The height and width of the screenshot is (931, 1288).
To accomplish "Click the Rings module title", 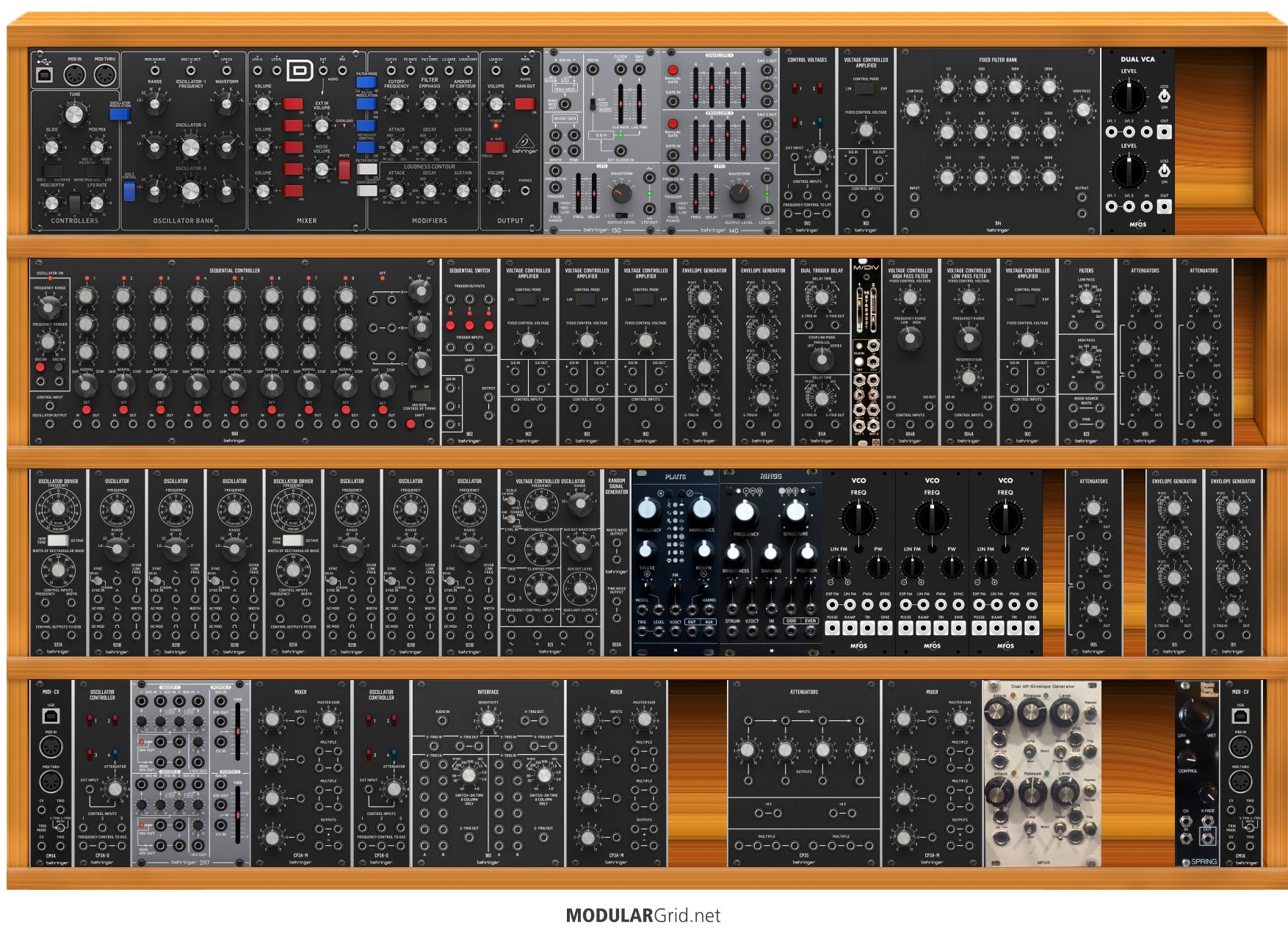I will pyautogui.click(x=770, y=477).
